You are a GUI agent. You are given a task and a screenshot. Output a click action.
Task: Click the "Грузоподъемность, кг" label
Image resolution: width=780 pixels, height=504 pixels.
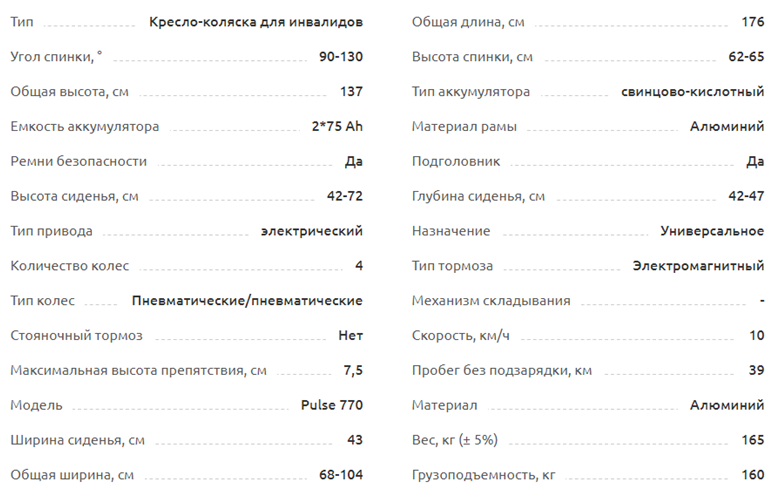pos(484,475)
